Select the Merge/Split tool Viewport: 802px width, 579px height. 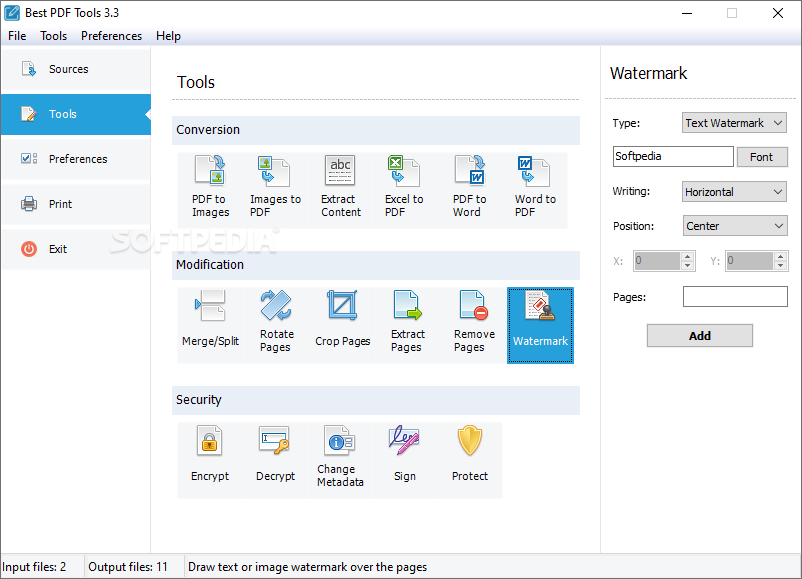point(210,325)
